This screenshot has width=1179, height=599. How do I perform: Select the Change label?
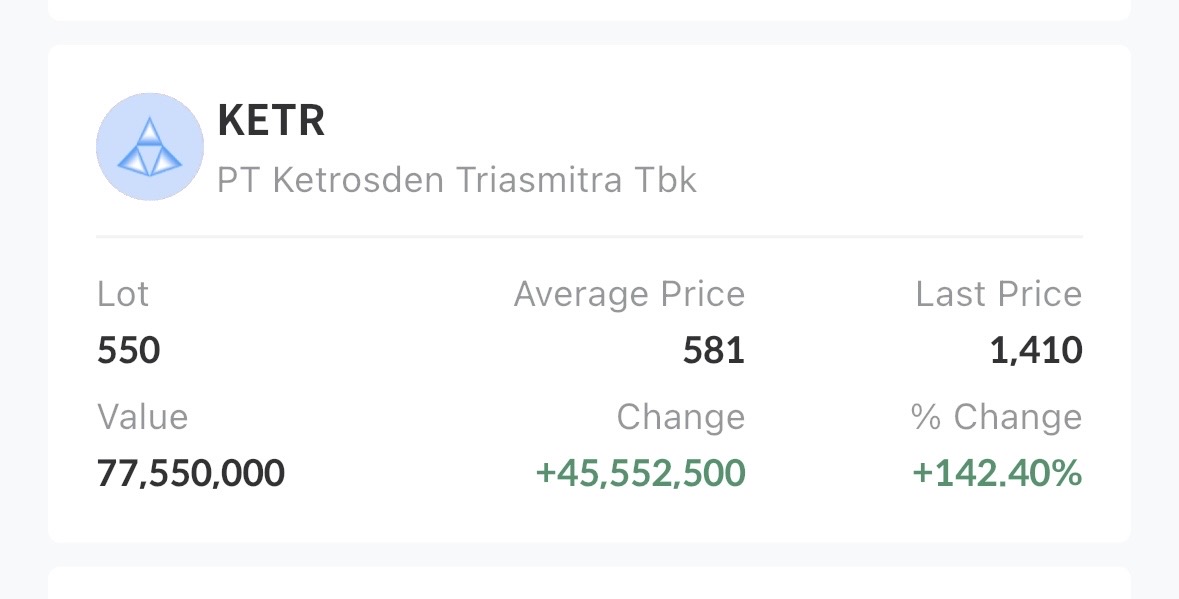[682, 416]
